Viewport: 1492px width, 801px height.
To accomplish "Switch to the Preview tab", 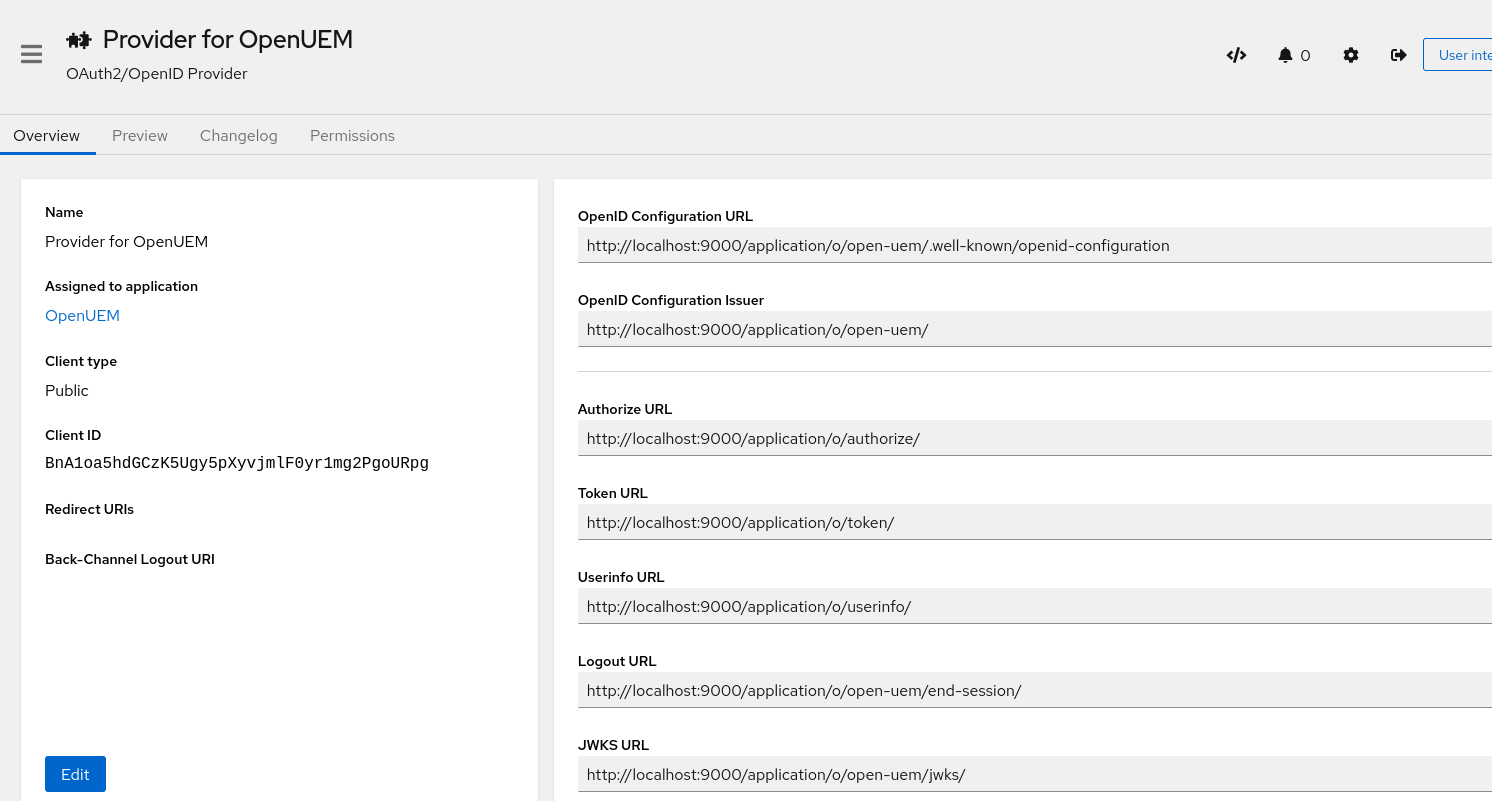I will point(139,135).
